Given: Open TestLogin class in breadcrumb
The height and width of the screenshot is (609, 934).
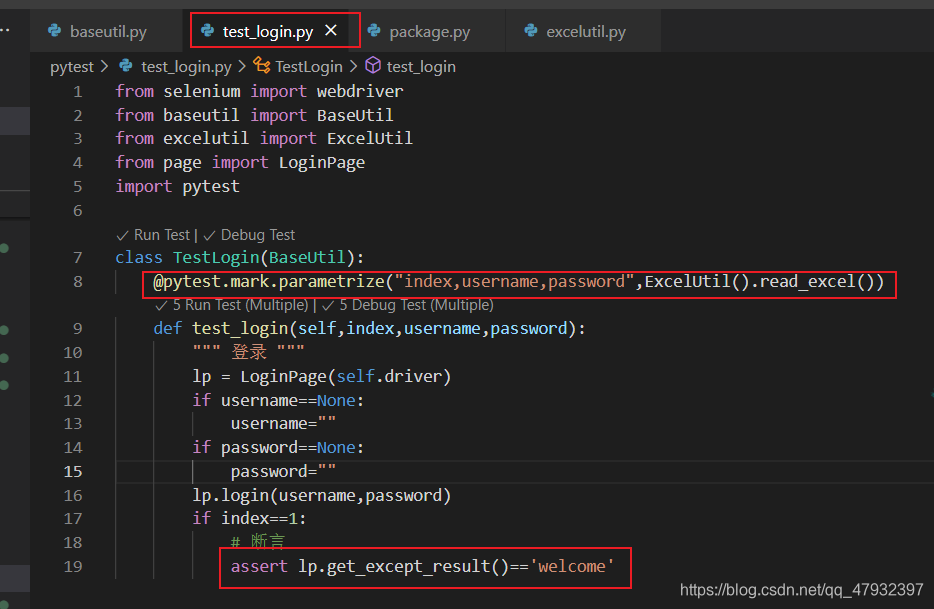Looking at the screenshot, I should coord(309,67).
